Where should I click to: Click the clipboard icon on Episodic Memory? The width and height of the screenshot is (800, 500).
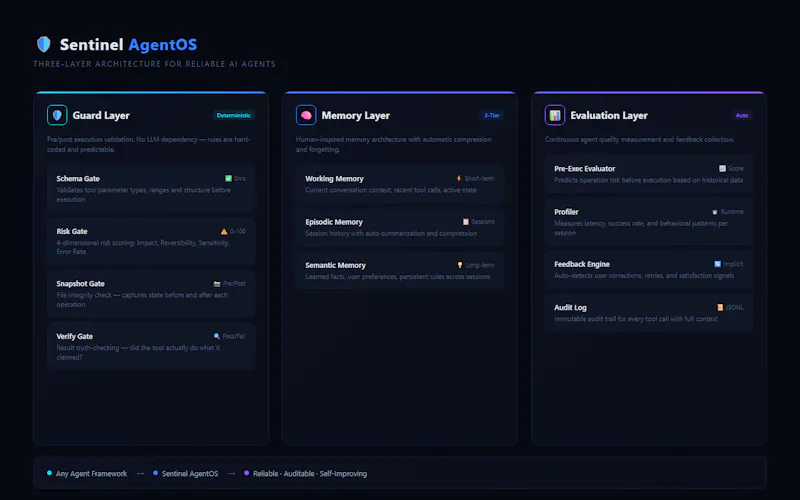click(x=465, y=222)
